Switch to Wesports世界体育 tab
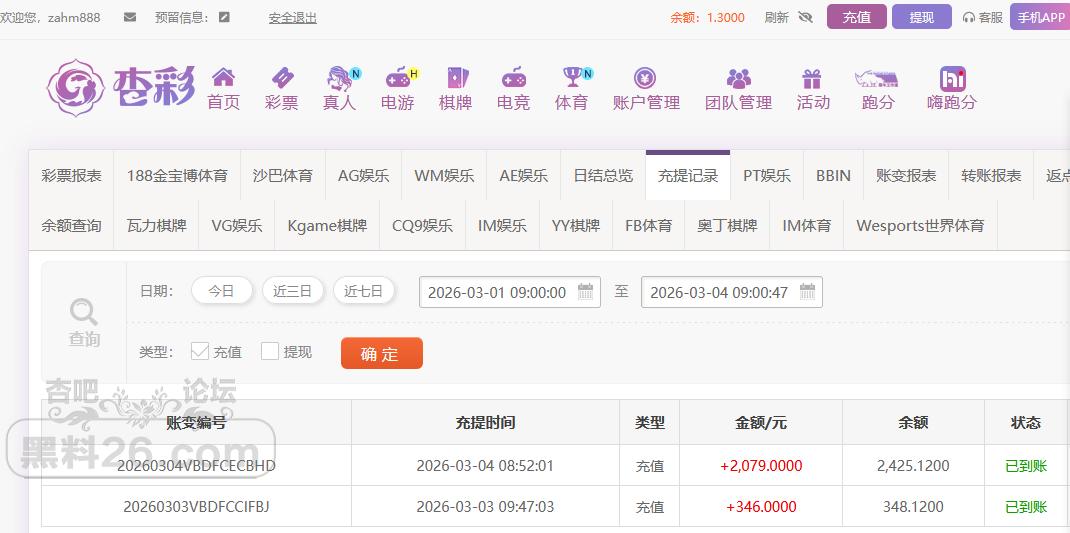This screenshot has width=1070, height=533. pyautogui.click(x=921, y=225)
